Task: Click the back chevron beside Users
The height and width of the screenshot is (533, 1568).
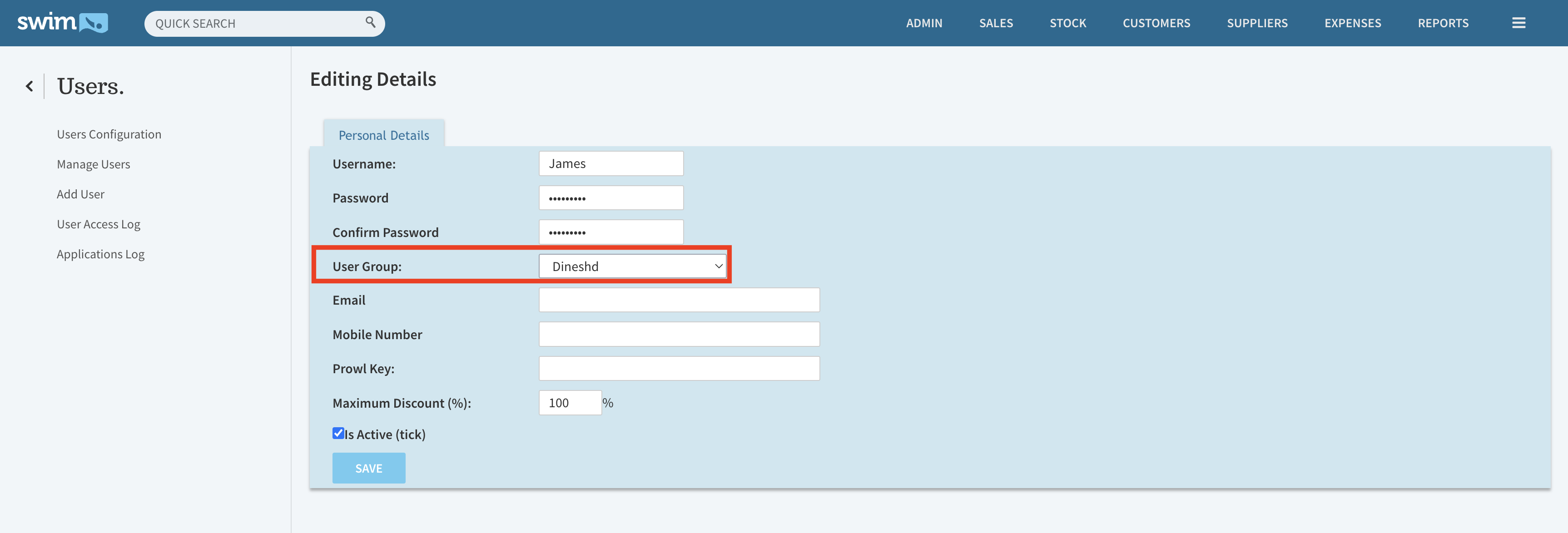Action: click(x=29, y=86)
